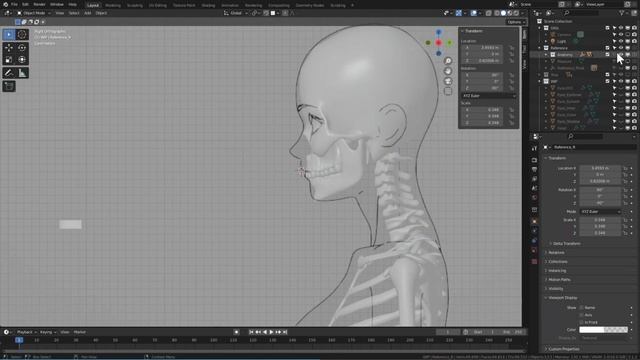This screenshot has width=640, height=360.
Task: Open the Render properties tab icon
Action: (x=534, y=160)
